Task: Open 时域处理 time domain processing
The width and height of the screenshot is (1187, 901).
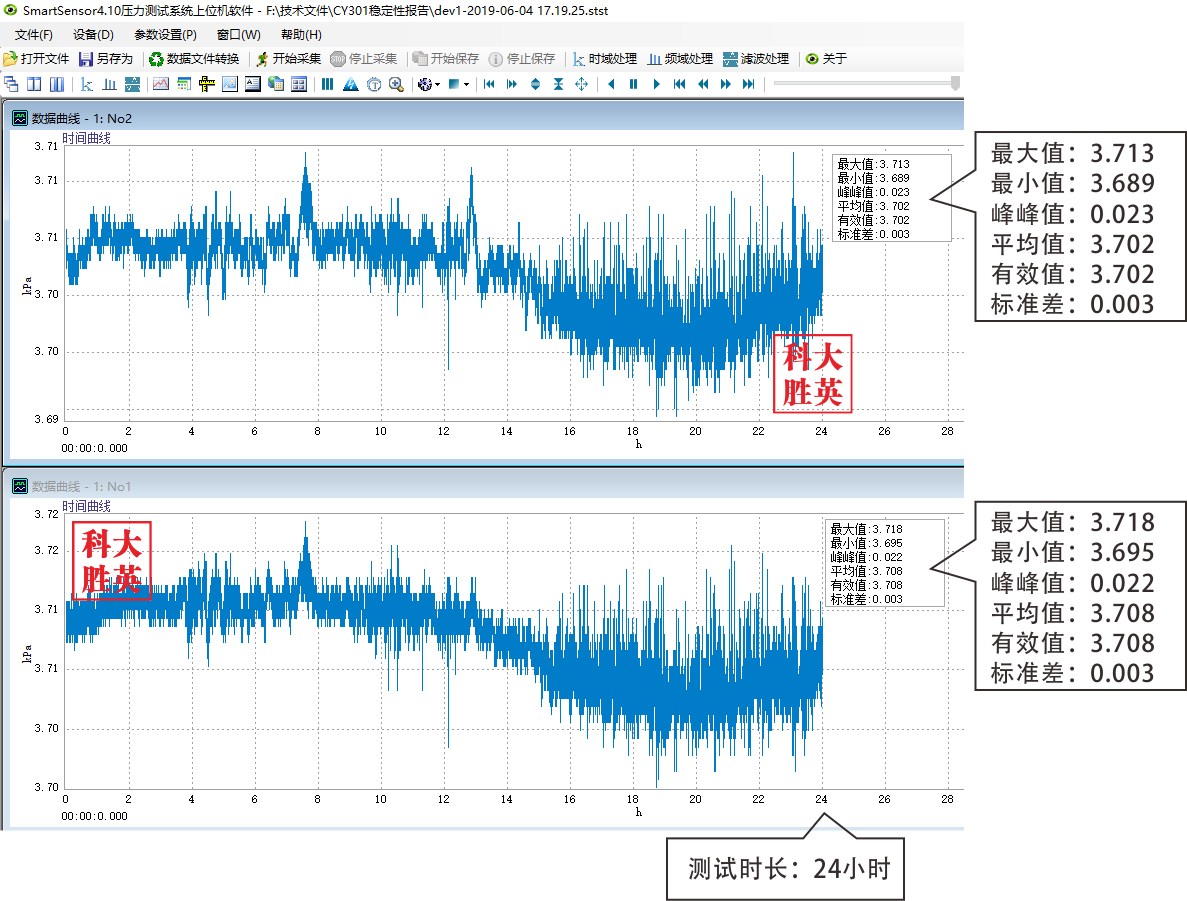Action: click(604, 59)
